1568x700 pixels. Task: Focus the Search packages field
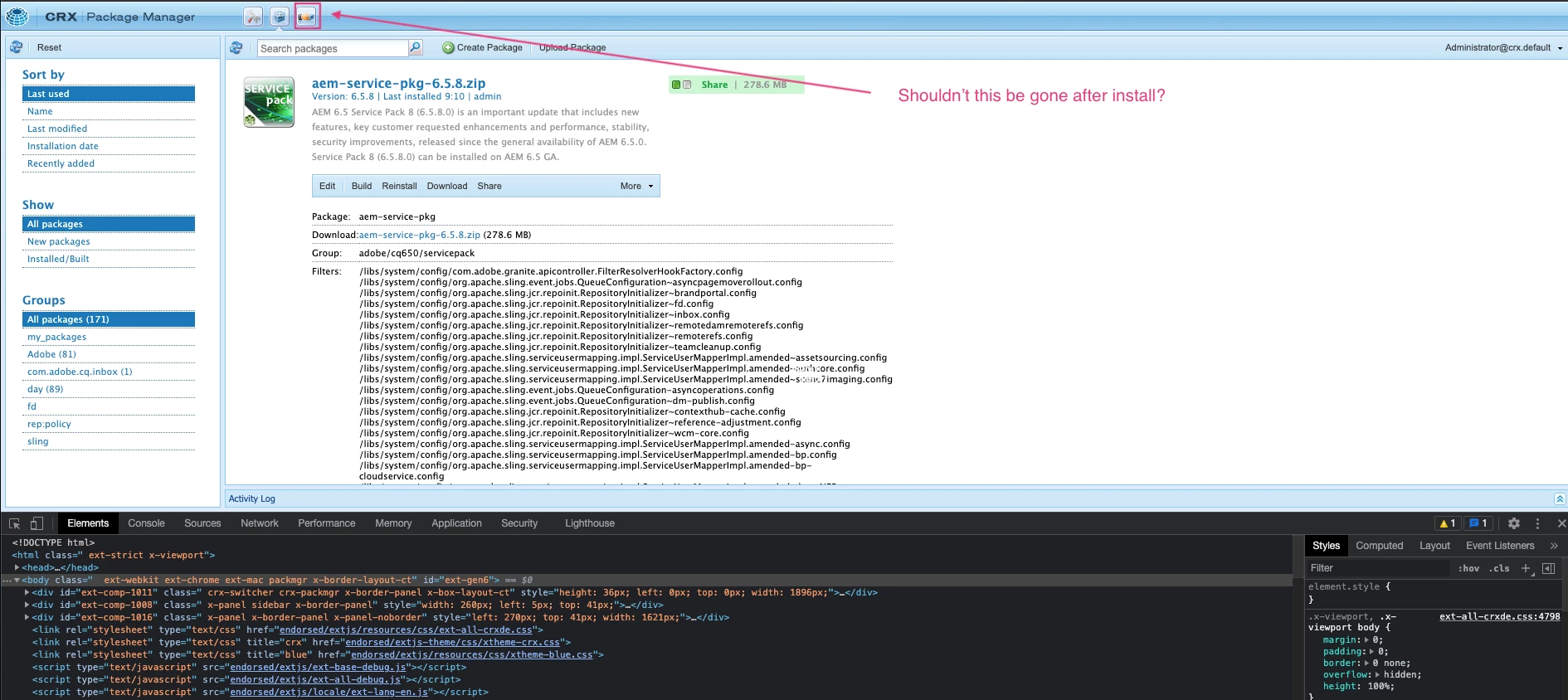333,48
